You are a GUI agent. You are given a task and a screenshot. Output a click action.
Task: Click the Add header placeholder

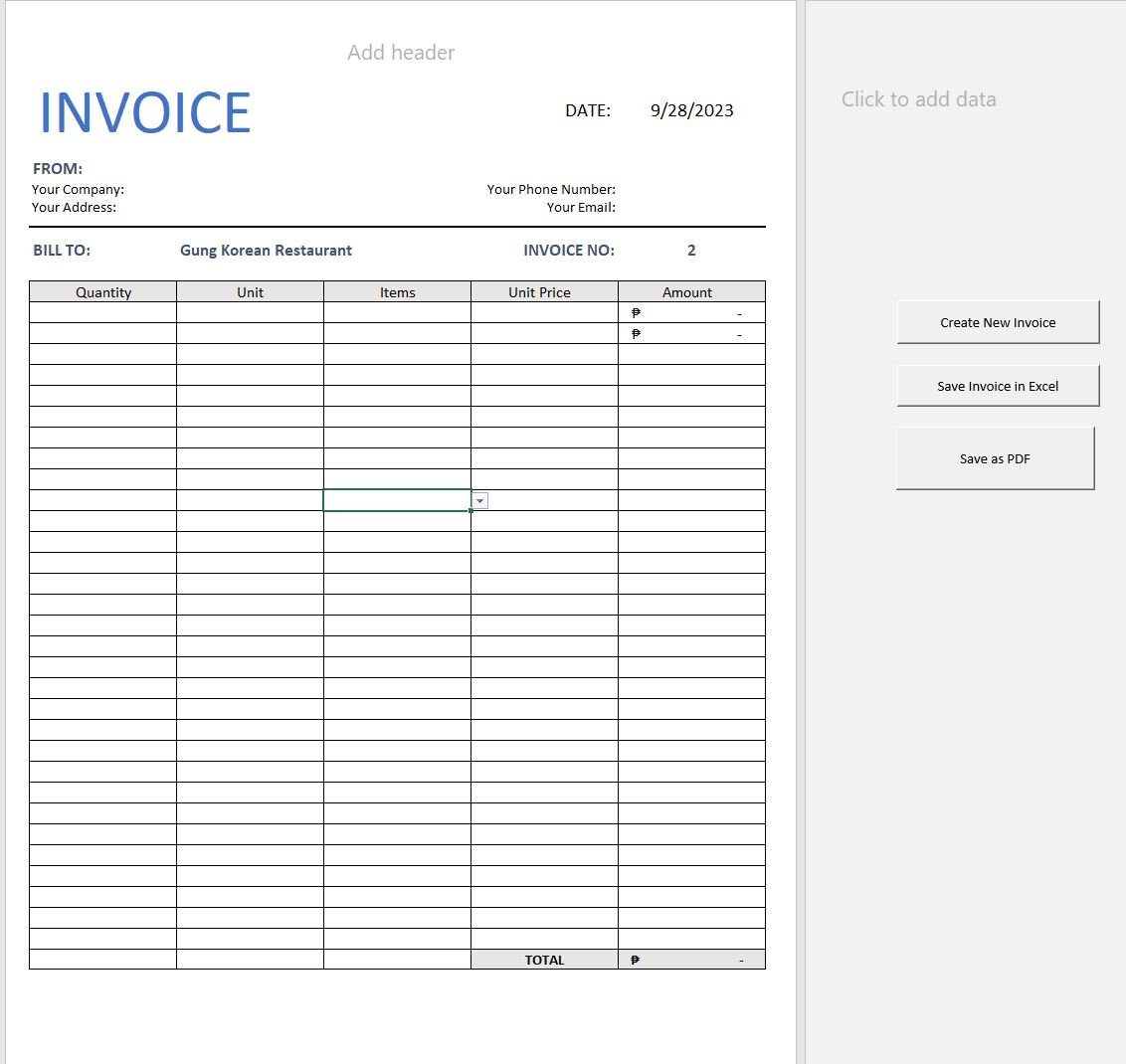tap(401, 52)
